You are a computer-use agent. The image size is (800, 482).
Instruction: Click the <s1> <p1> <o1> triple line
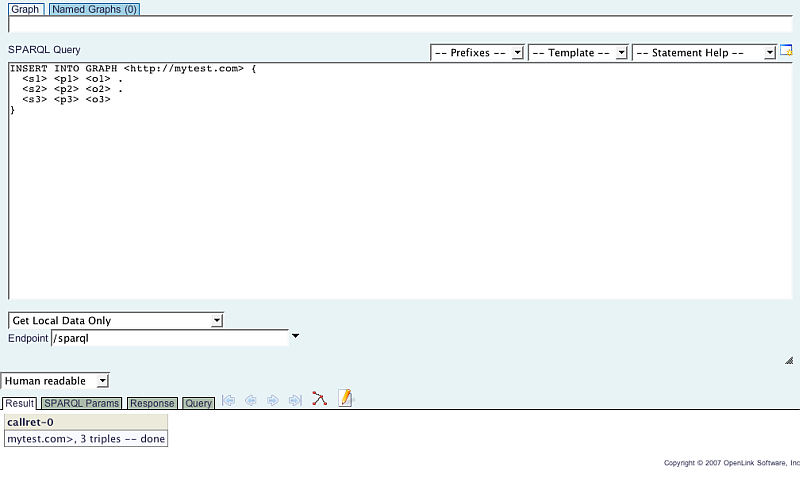click(x=72, y=79)
